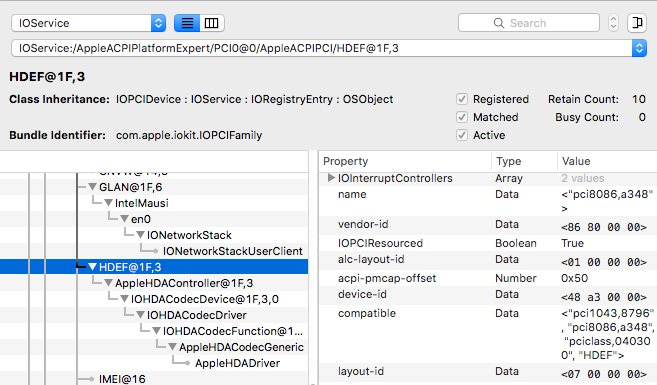Select the IMEI@16 entry
This screenshot has width=657, height=385.
point(122,379)
